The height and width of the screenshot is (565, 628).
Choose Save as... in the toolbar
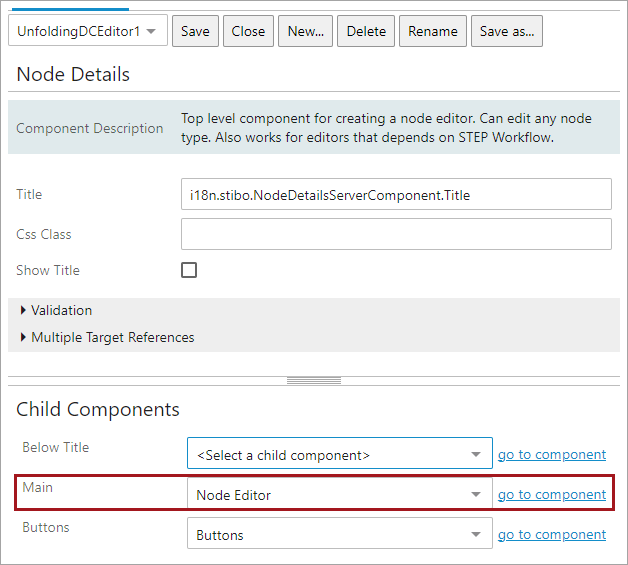[507, 31]
